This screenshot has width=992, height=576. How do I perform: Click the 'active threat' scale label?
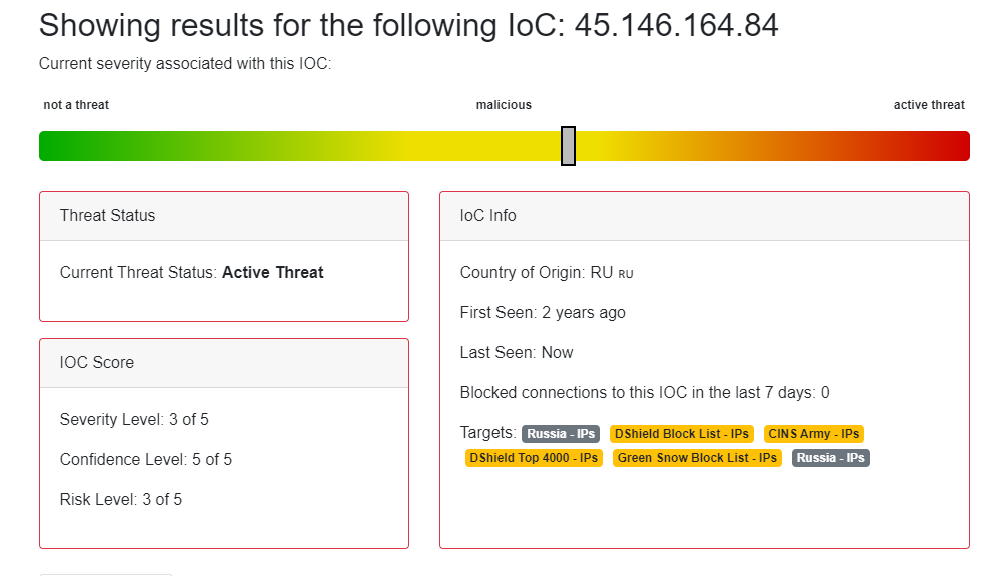tap(929, 105)
